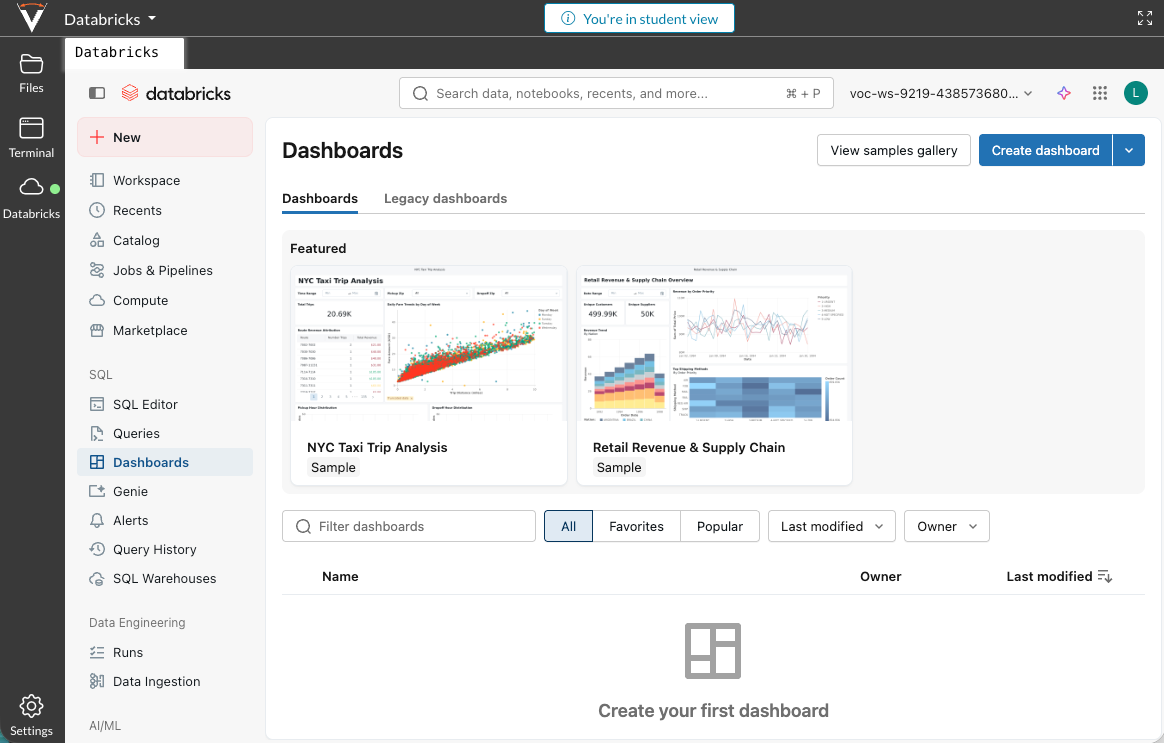Select the All filter toggle
1164x743 pixels.
[x=569, y=526]
